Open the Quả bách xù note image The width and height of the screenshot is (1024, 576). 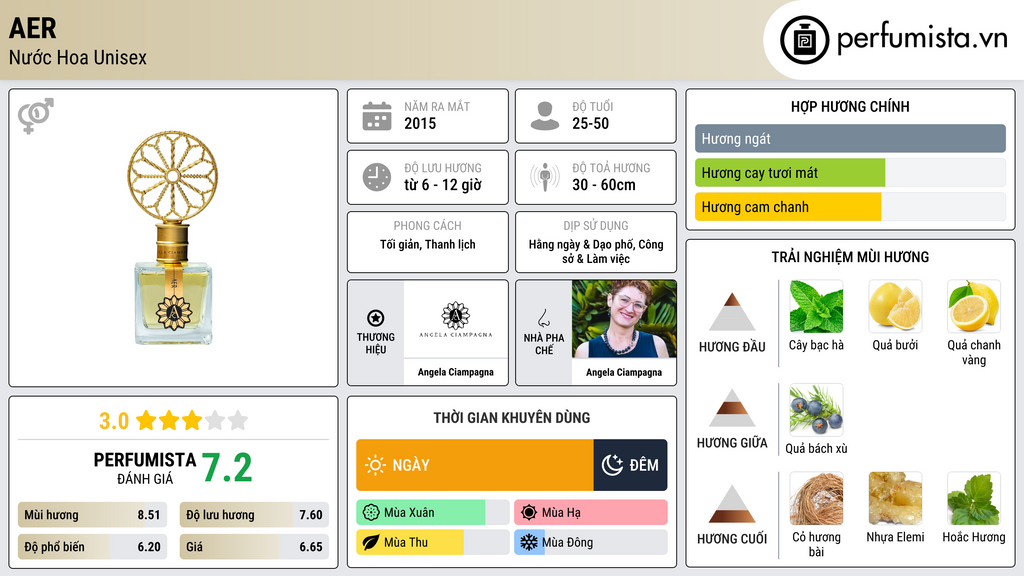click(x=816, y=409)
